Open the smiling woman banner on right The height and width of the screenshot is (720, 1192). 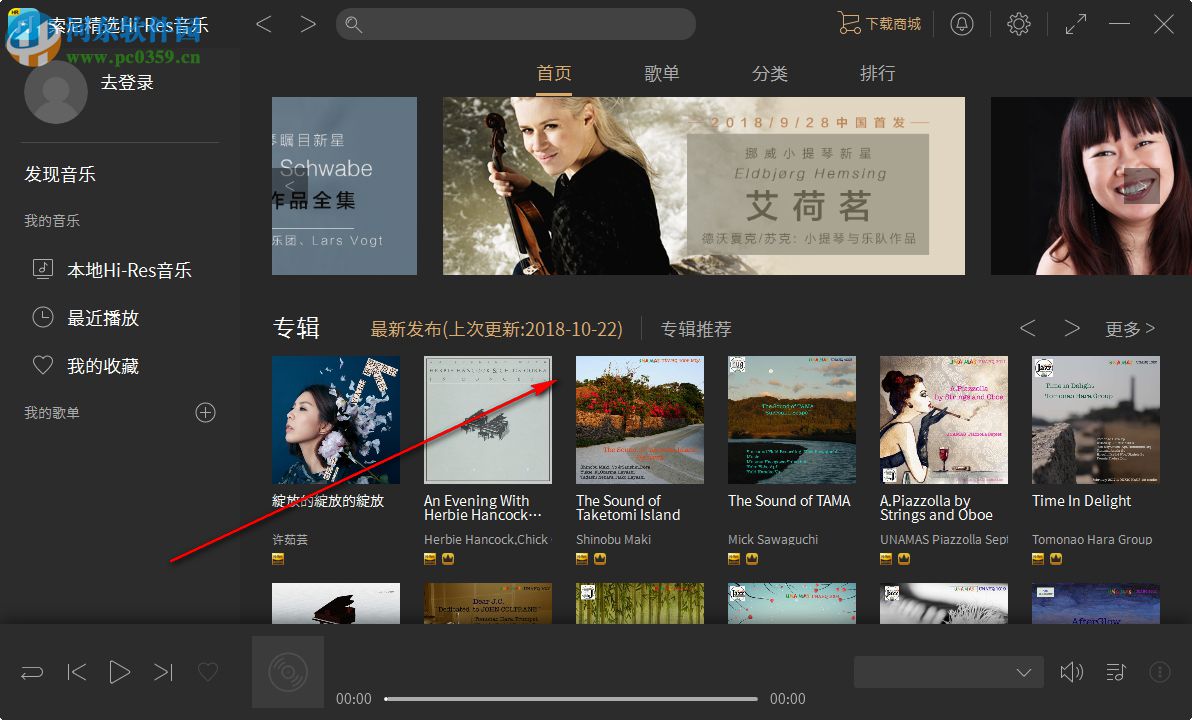pos(1091,186)
